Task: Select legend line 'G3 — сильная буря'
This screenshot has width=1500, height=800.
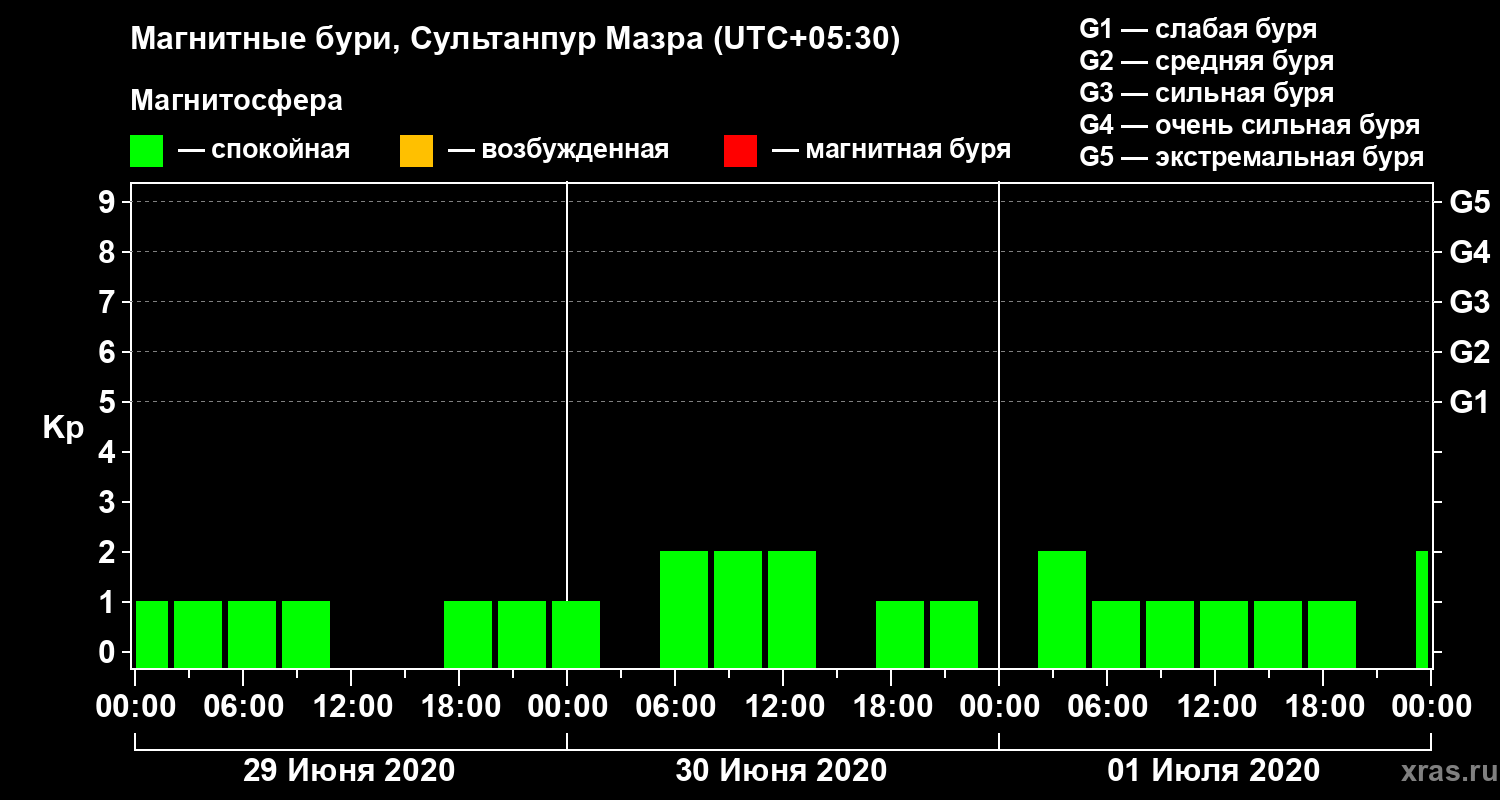Action: (x=1207, y=93)
